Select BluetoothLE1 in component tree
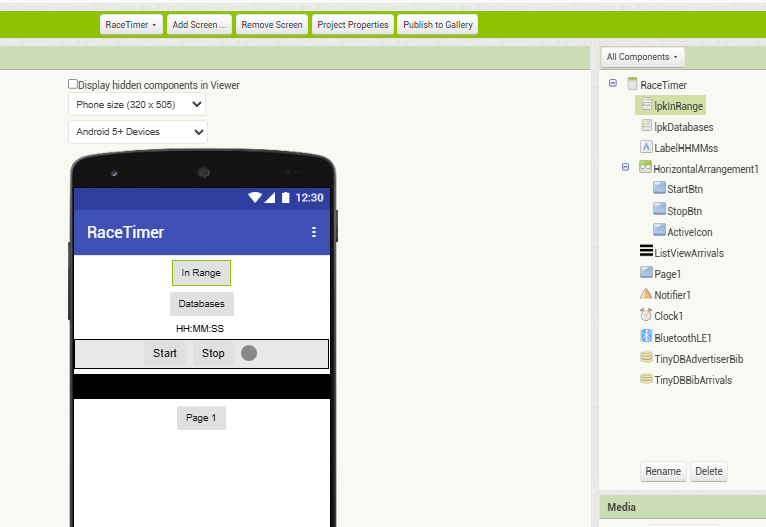766x527 pixels. [x=682, y=338]
